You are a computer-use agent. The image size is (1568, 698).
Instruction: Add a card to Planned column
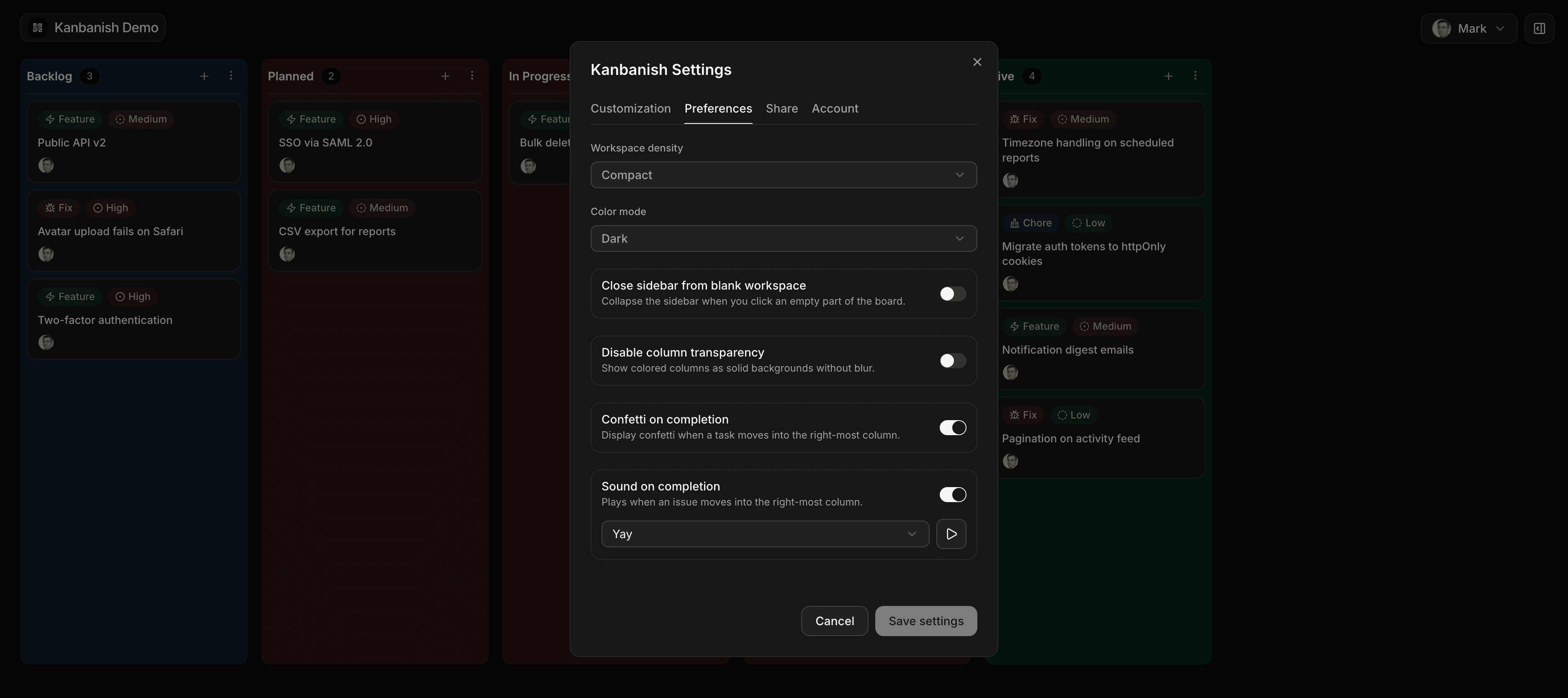[x=445, y=76]
